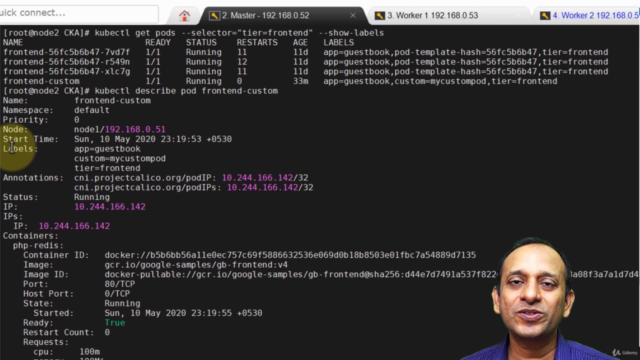
Task: Click label app=guestbook in describe output
Action: tap(107, 149)
